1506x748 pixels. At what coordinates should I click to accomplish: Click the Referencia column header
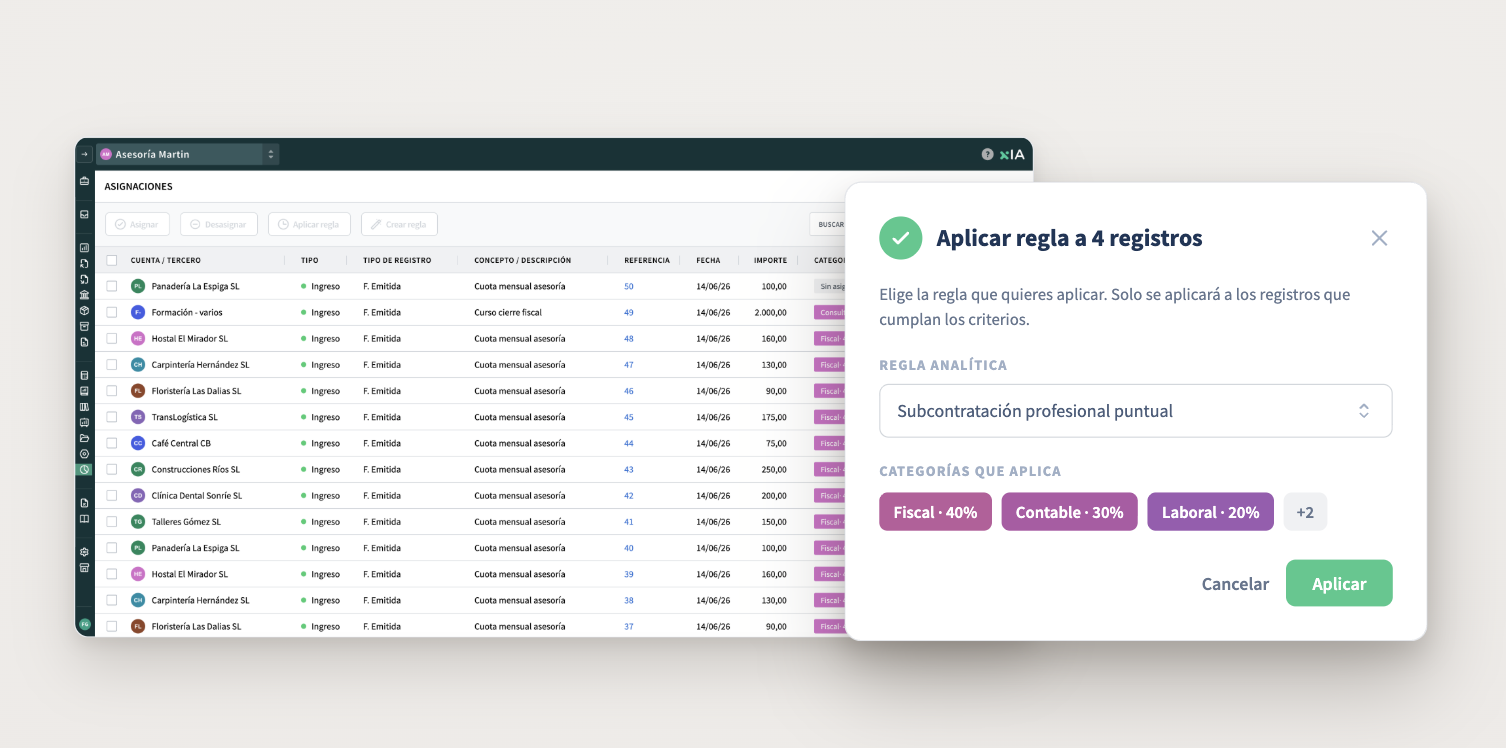(x=647, y=260)
